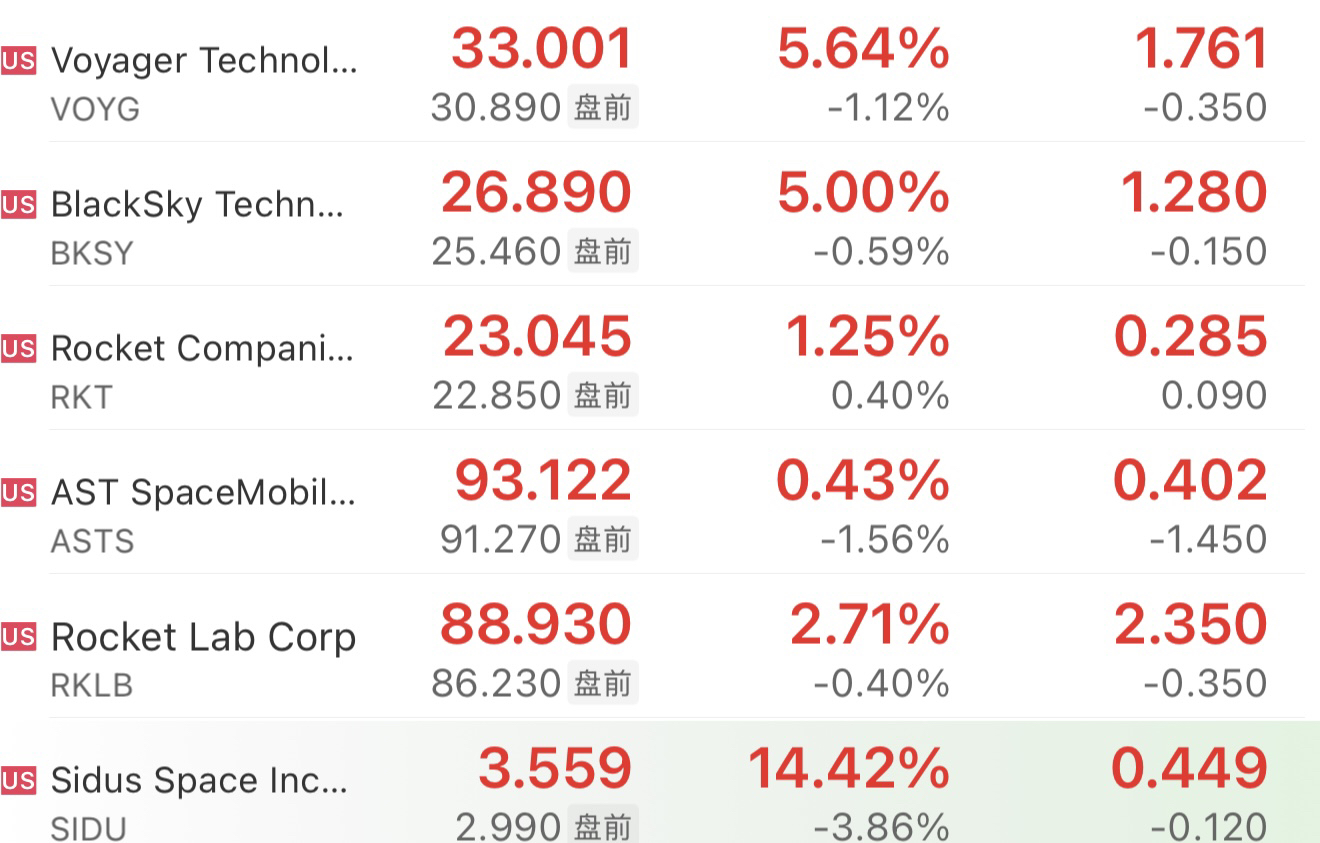Select the Rocket Lab Corp name

pyautogui.click(x=203, y=637)
